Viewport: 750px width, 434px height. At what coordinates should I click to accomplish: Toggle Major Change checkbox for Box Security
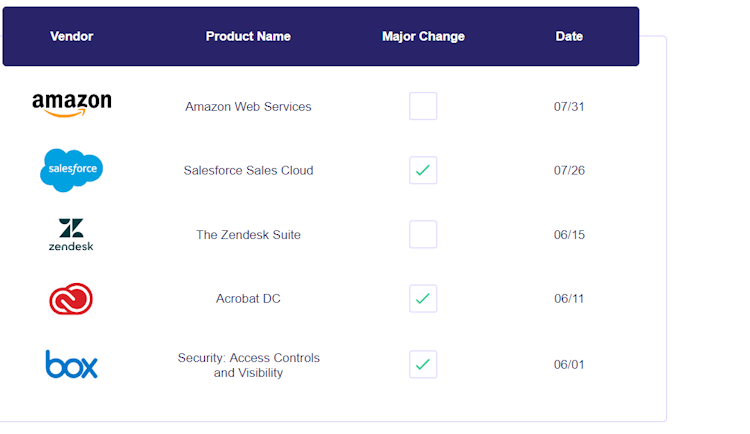tap(423, 364)
